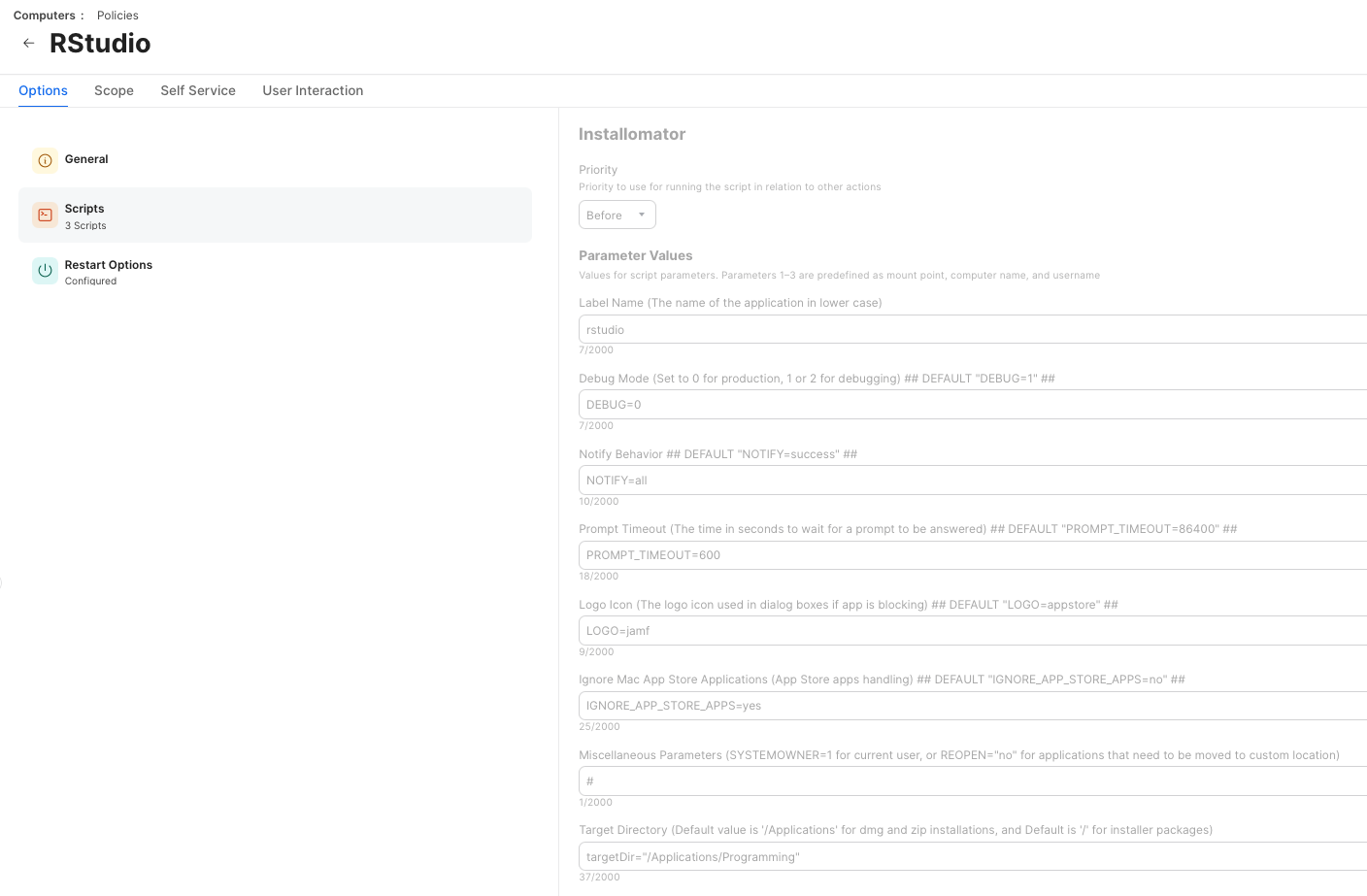Click the Logo Icon field LOGO=jamf

click(973, 630)
